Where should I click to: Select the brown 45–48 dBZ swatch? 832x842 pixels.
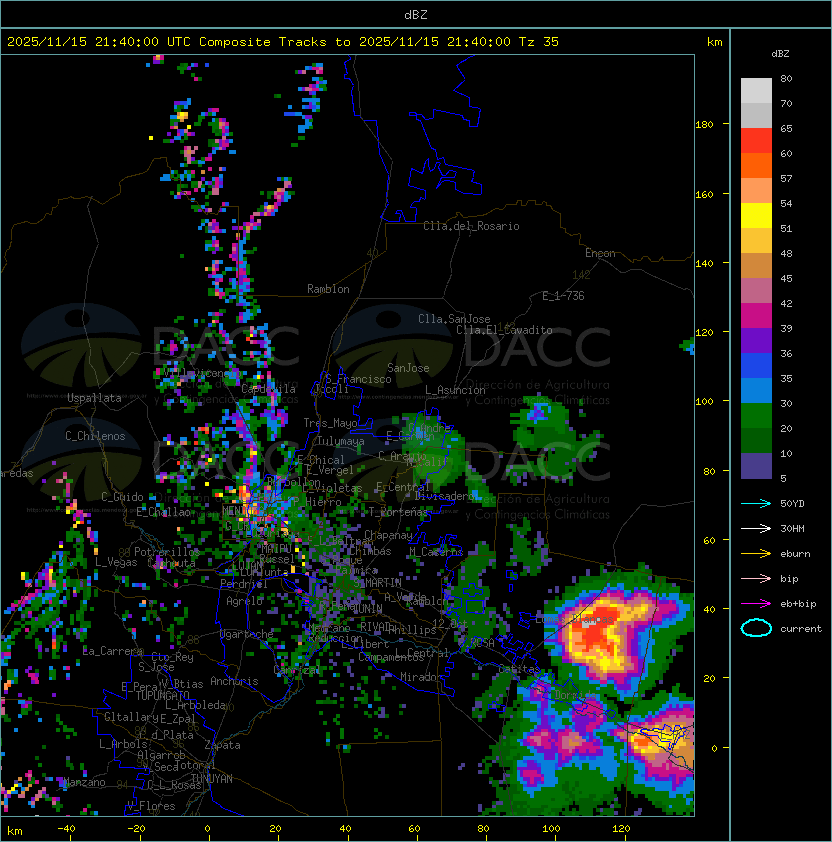756,266
